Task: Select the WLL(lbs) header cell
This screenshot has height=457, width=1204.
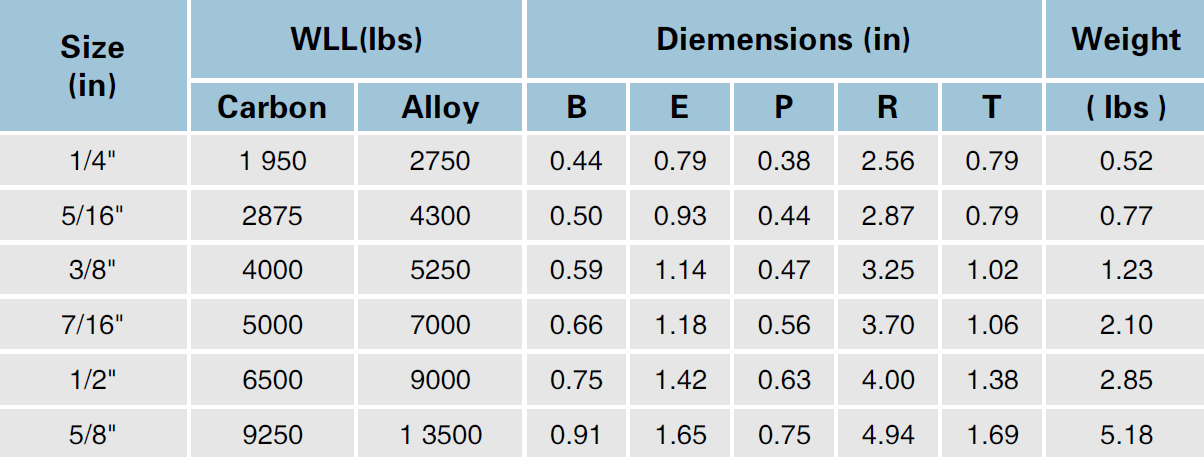Action: pos(357,40)
